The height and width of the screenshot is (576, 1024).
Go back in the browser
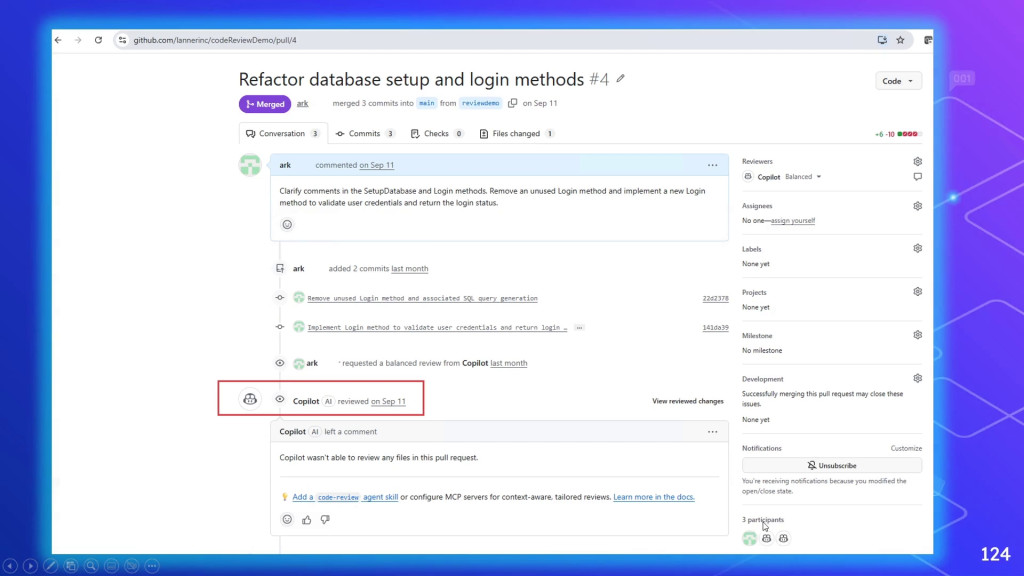click(x=59, y=40)
